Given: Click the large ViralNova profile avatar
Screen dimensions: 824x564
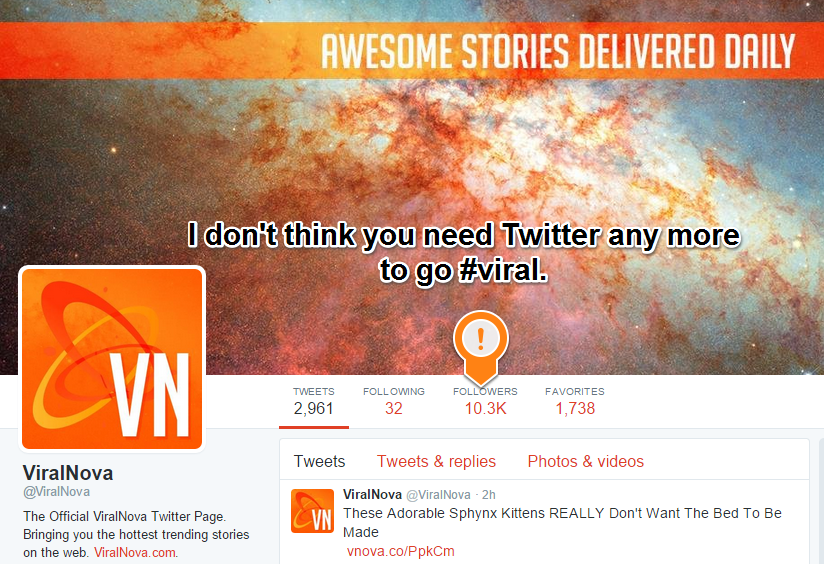Looking at the screenshot, I should tap(112, 359).
